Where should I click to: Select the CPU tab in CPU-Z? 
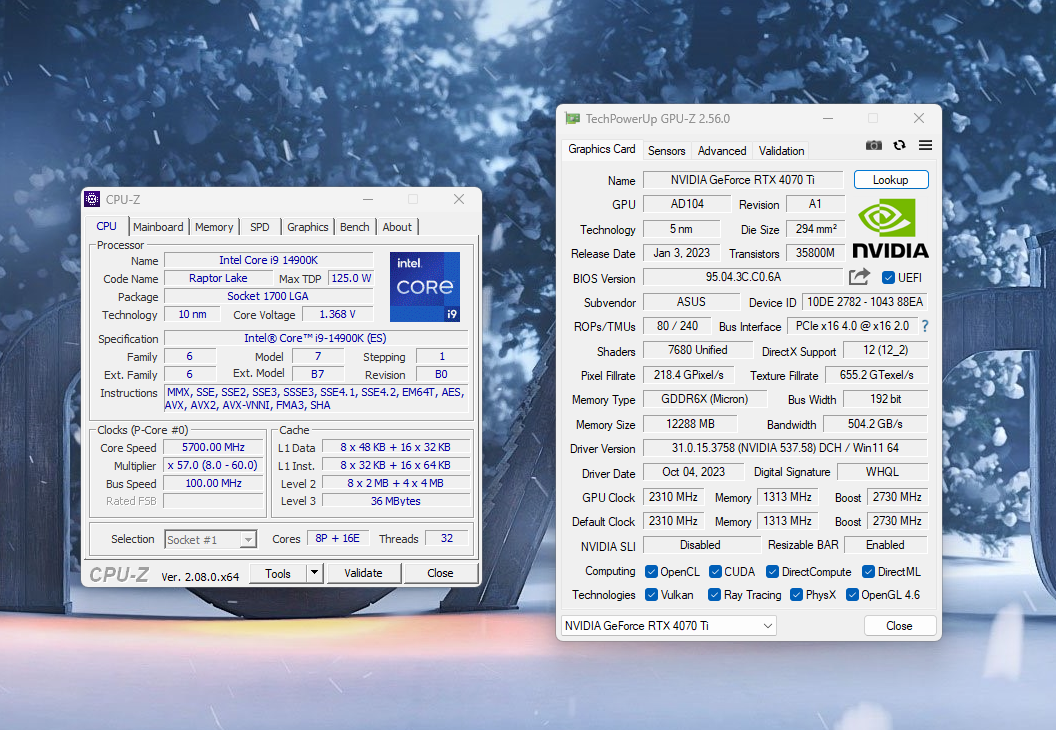tap(106, 226)
